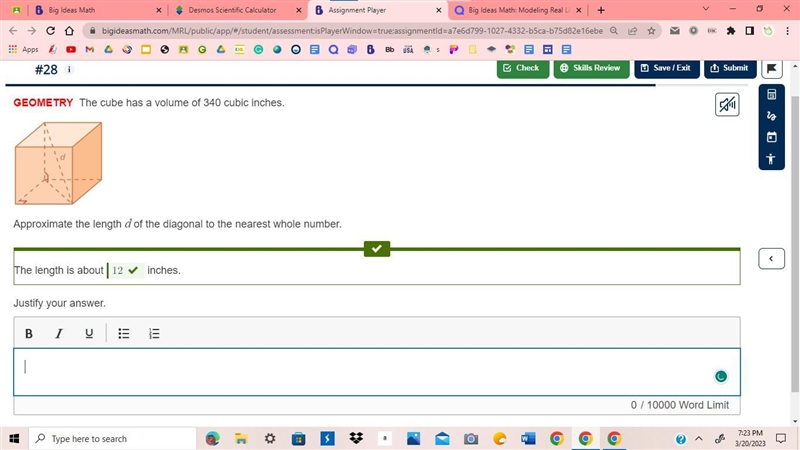
Task: Bookmark this page with the star
Action: click(651, 31)
